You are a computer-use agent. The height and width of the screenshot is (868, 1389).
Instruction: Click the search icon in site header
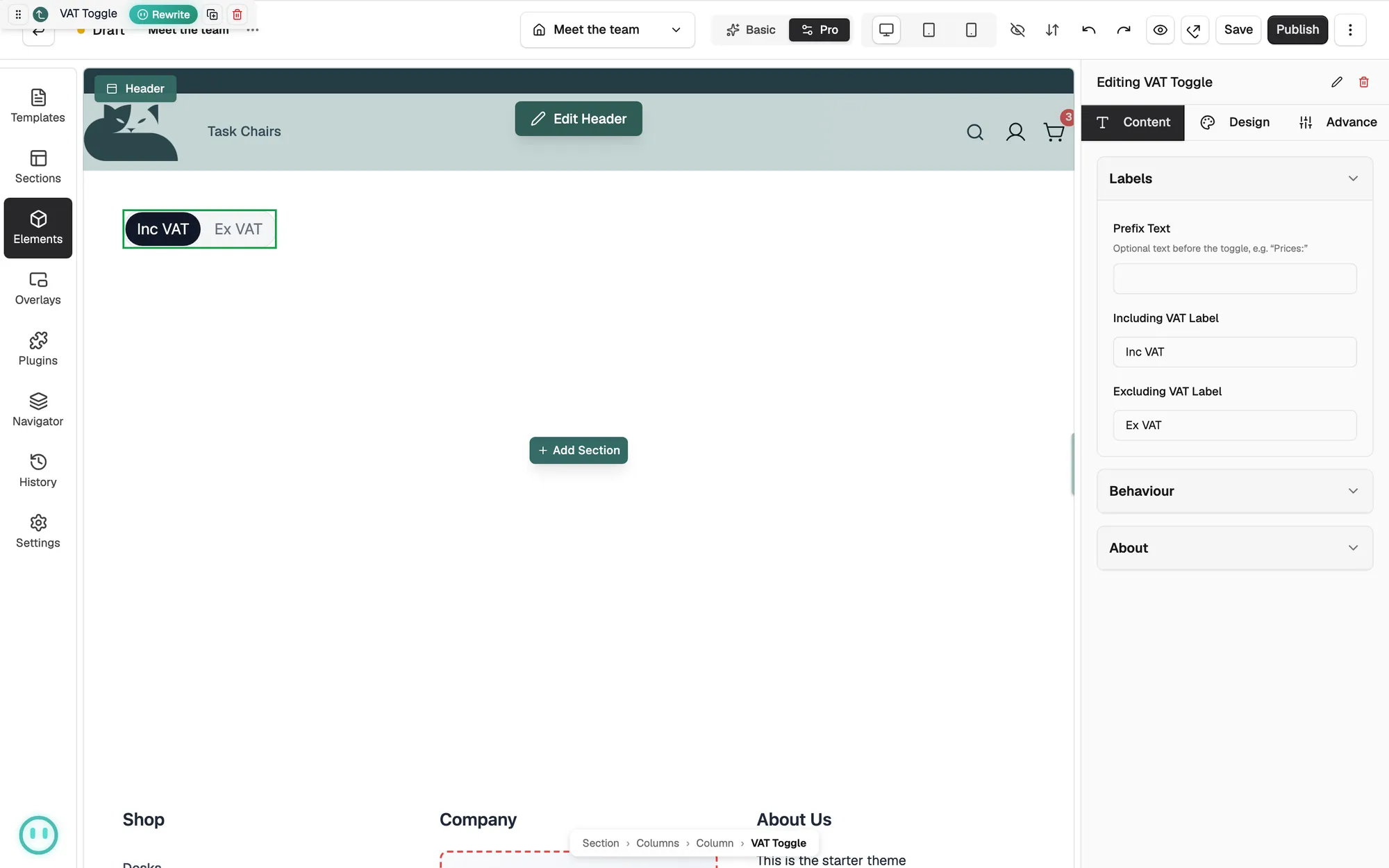point(975,132)
